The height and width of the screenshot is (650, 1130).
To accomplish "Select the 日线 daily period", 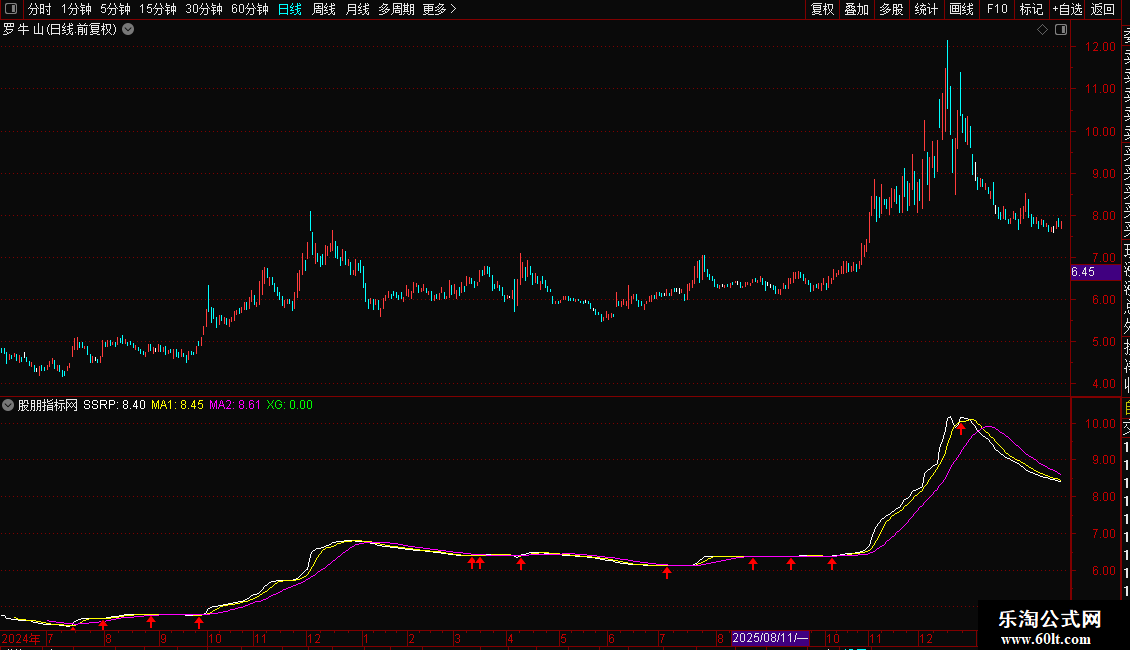I will tap(290, 9).
